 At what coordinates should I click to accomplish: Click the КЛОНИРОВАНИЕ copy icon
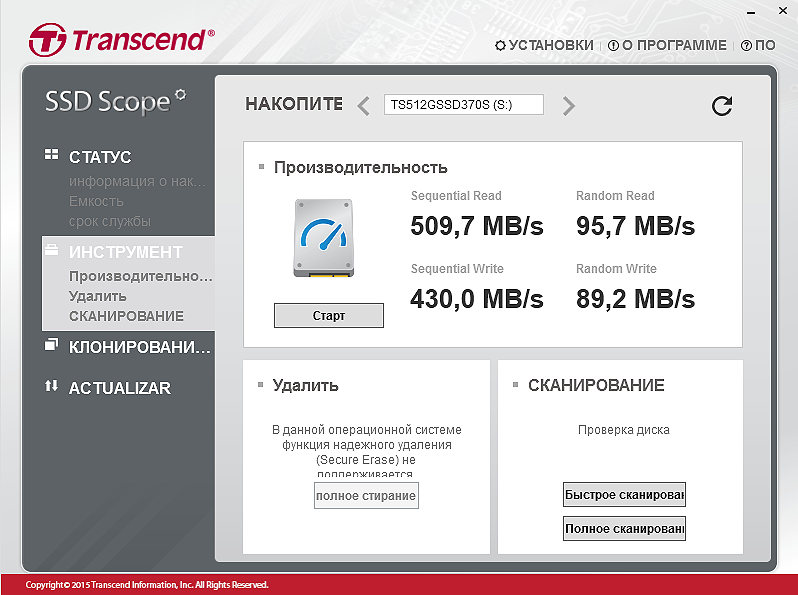[x=51, y=345]
